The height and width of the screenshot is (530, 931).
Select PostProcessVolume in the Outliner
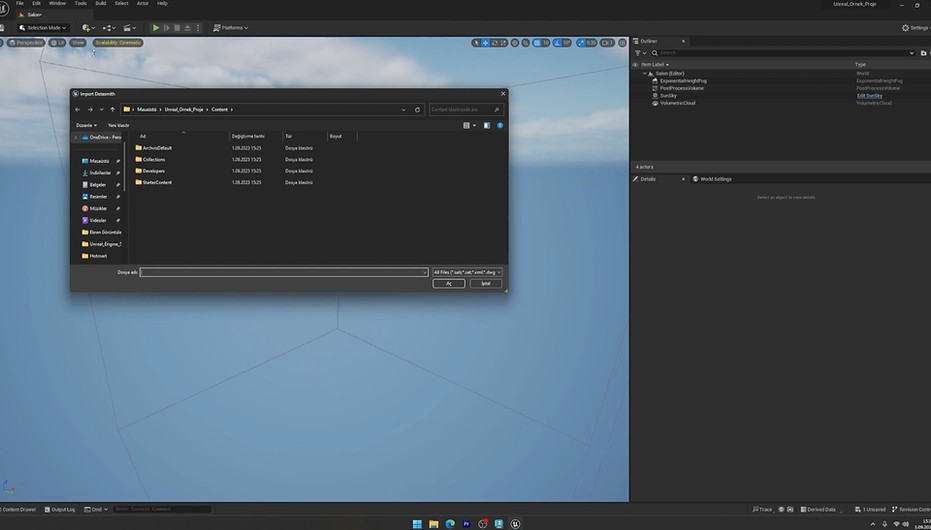tap(682, 88)
